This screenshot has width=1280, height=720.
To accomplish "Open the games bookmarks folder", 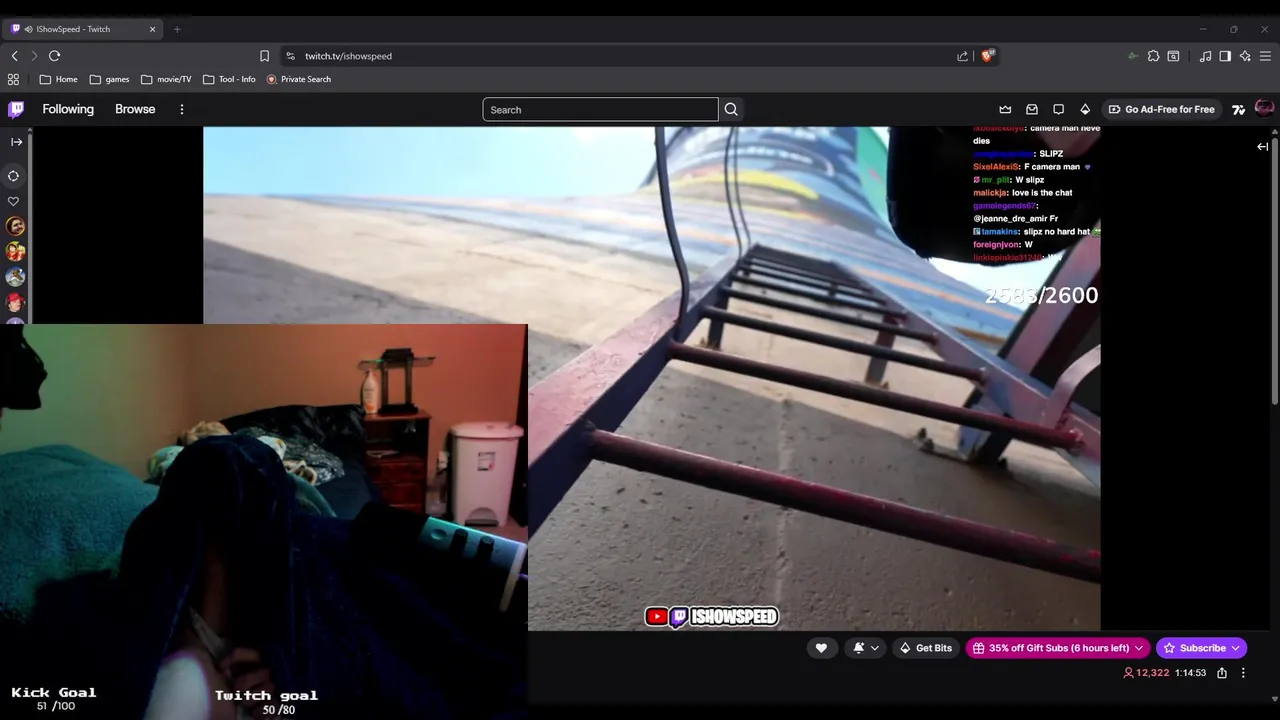I will (x=109, y=79).
